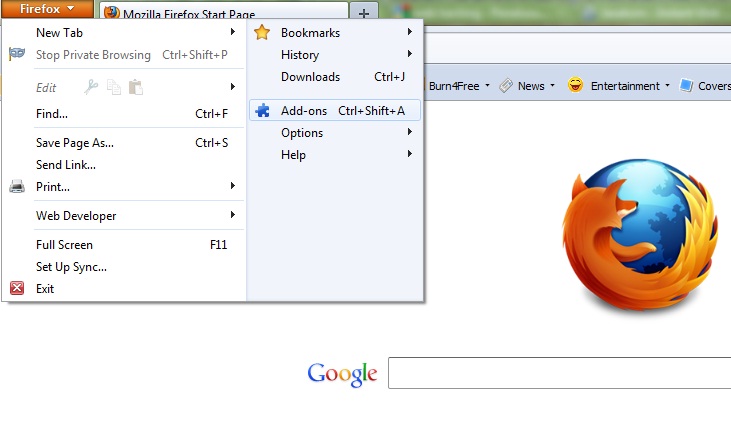731x425 pixels.
Task: Select the Mozilla Firefox Start Page tab
Action: pos(224,12)
